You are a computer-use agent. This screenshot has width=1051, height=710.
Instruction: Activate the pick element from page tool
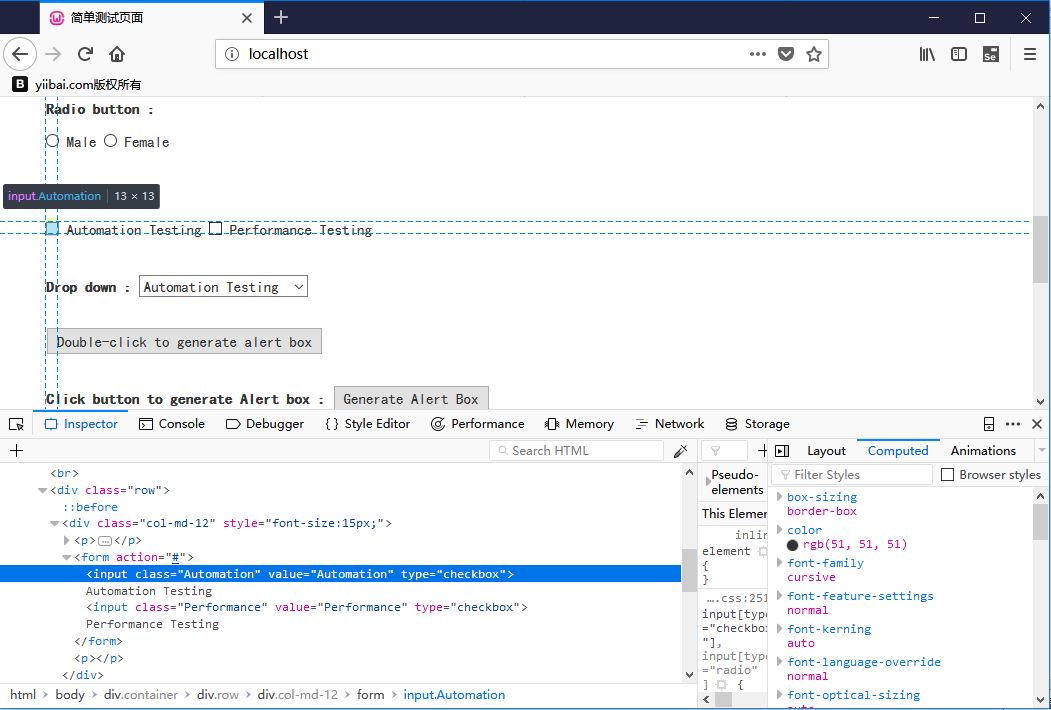click(x=16, y=424)
